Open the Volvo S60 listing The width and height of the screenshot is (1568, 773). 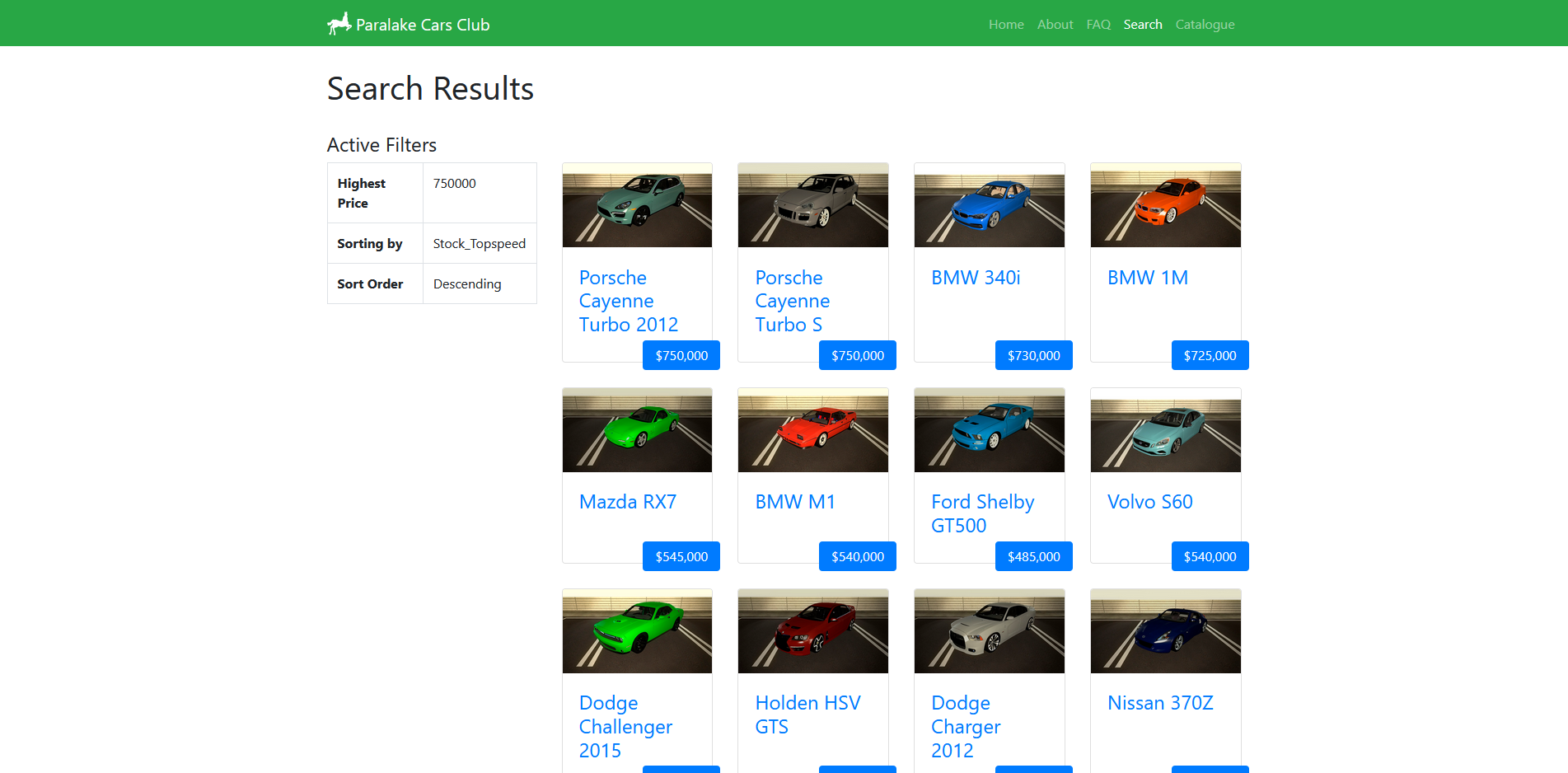1149,501
